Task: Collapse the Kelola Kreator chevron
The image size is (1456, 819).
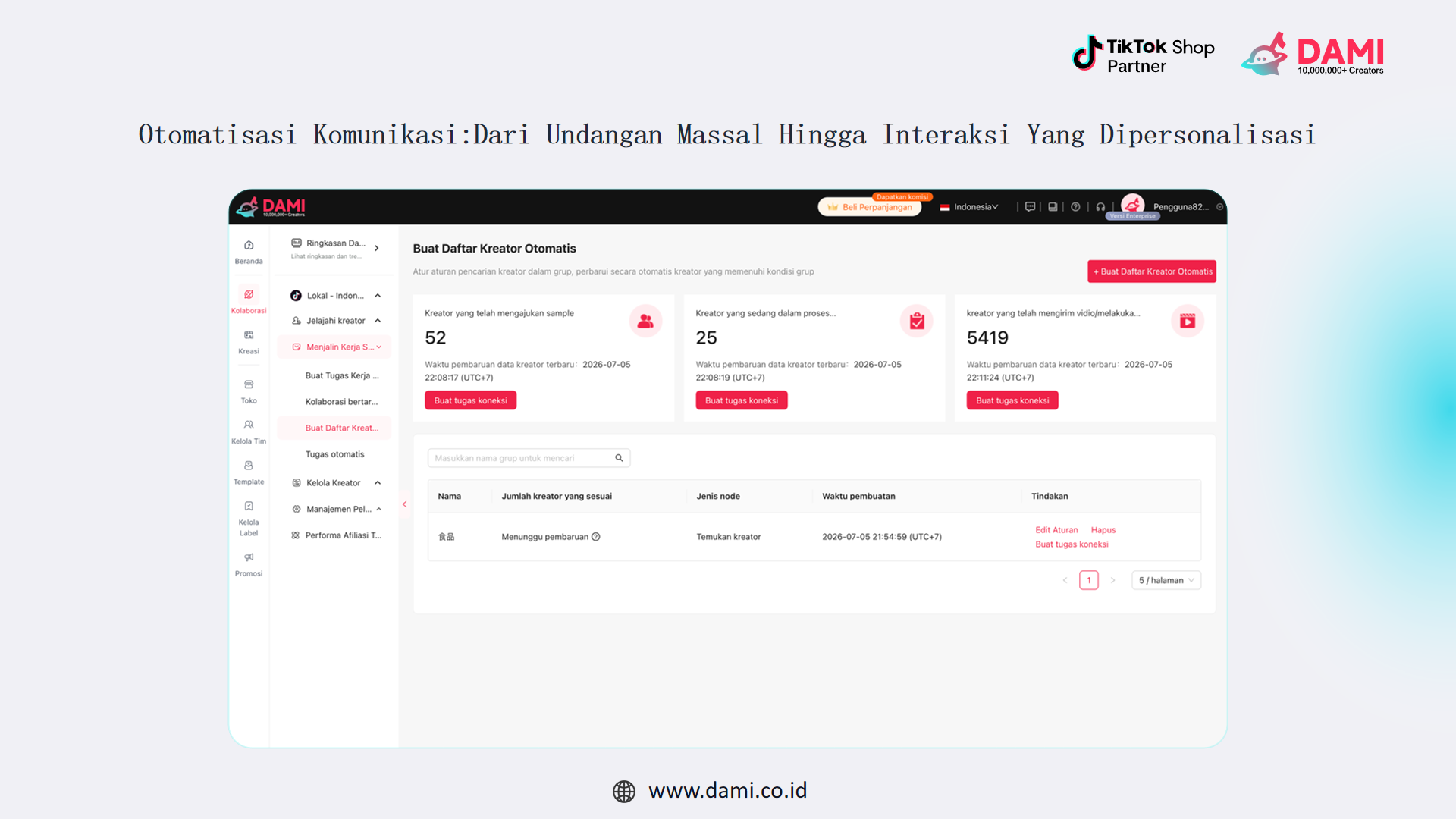Action: tap(378, 483)
